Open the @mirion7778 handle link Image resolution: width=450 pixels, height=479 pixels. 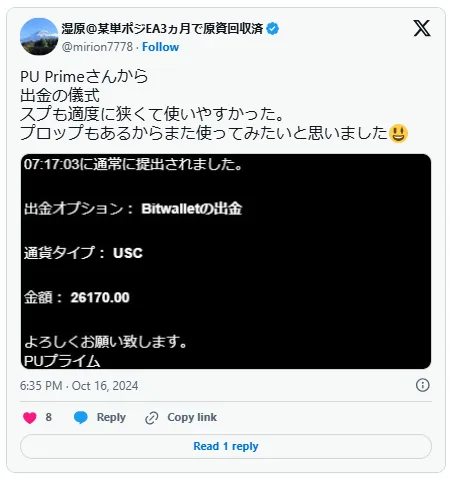coord(97,47)
